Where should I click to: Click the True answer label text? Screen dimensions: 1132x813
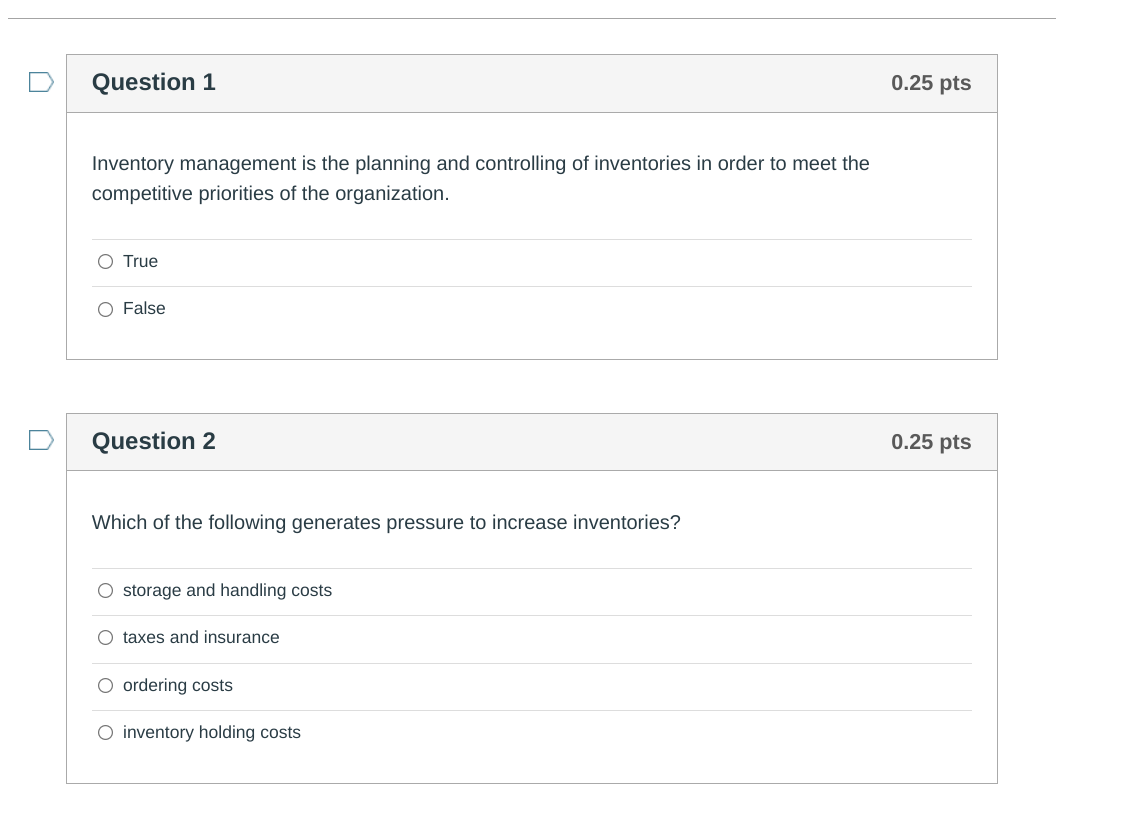pos(140,261)
